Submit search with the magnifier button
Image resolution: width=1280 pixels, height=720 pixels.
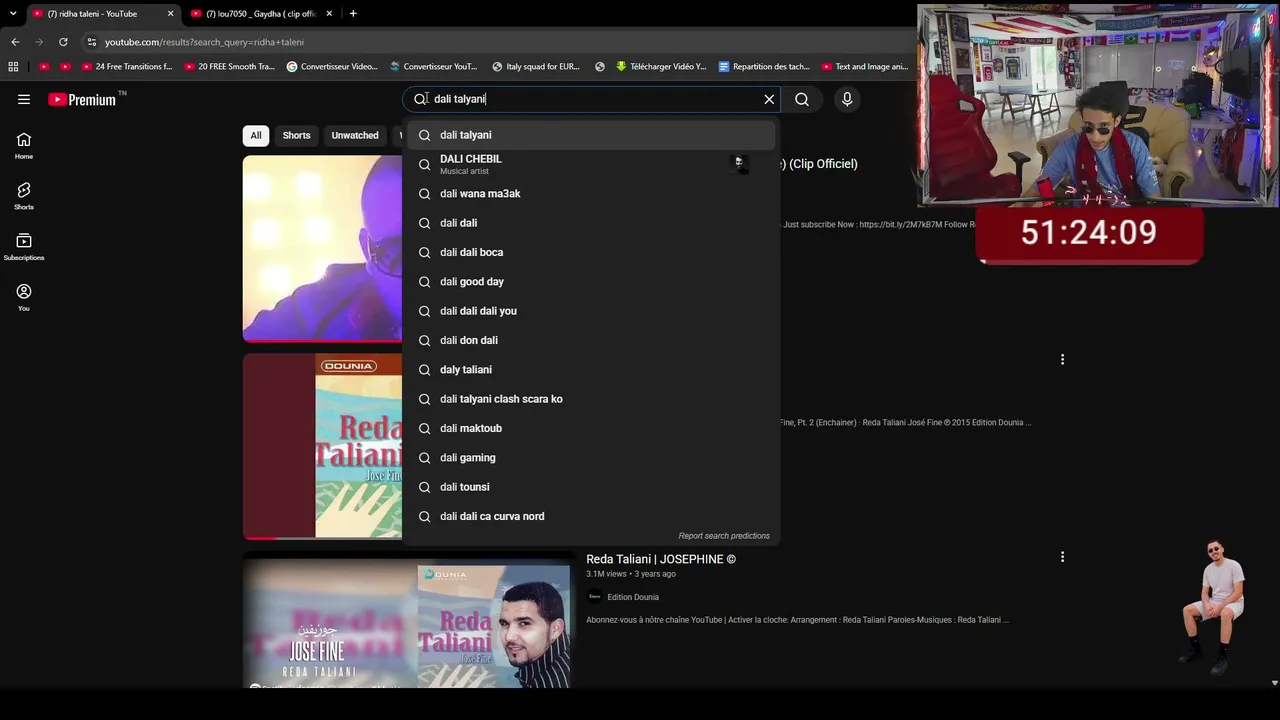[802, 99]
